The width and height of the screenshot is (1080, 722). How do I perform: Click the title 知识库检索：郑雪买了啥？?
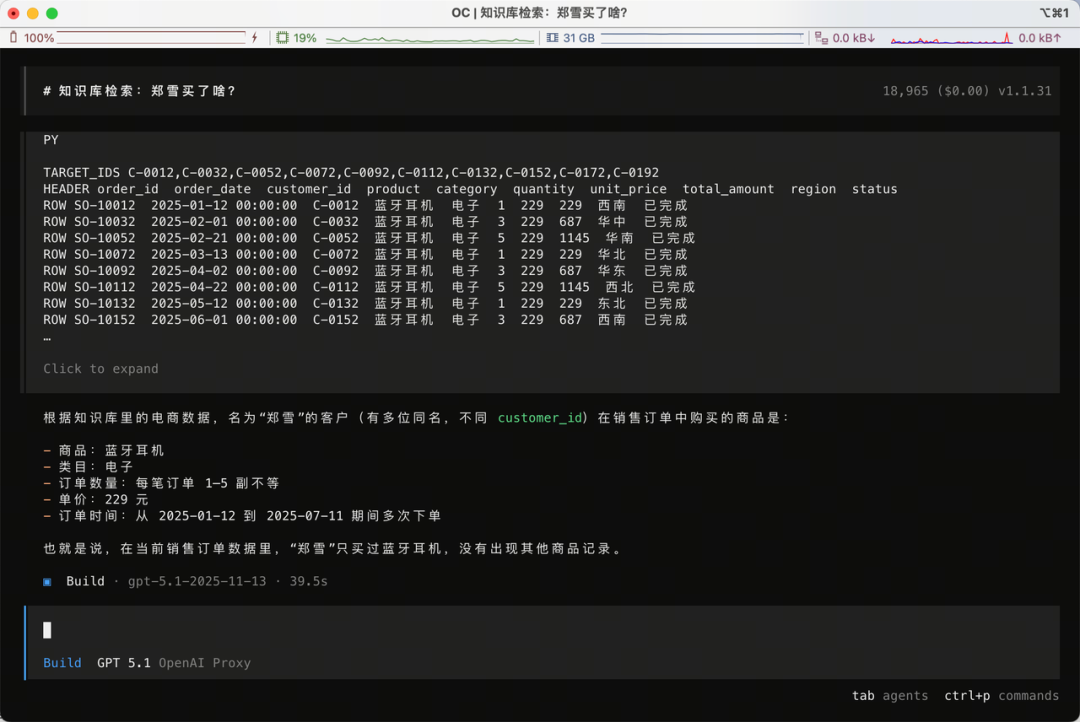538,12
